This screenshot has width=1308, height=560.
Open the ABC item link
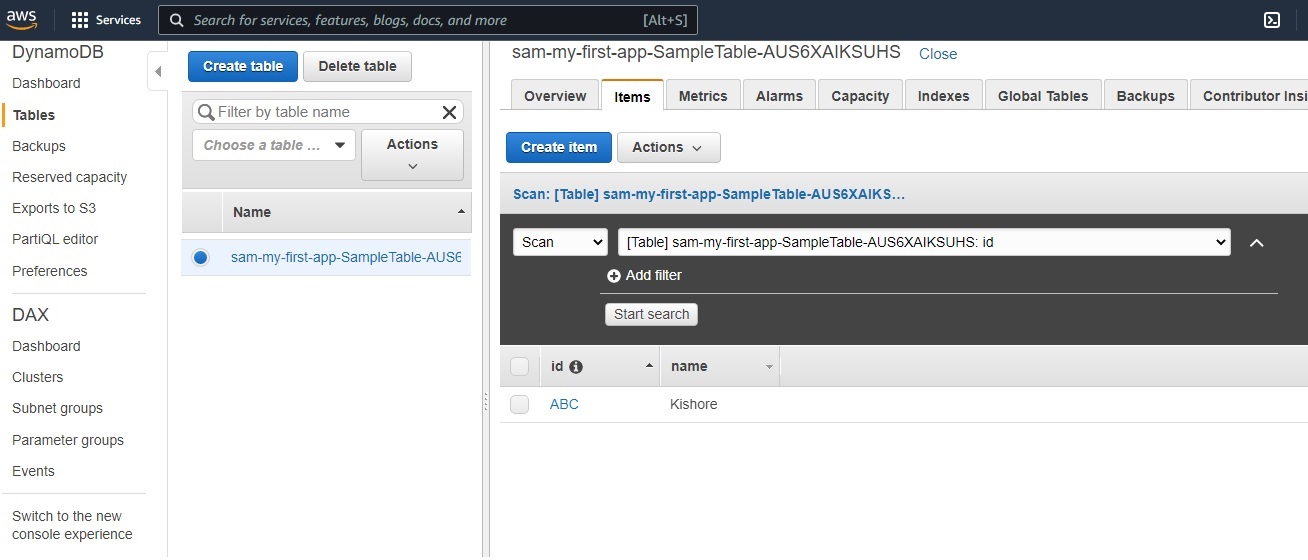tap(564, 405)
